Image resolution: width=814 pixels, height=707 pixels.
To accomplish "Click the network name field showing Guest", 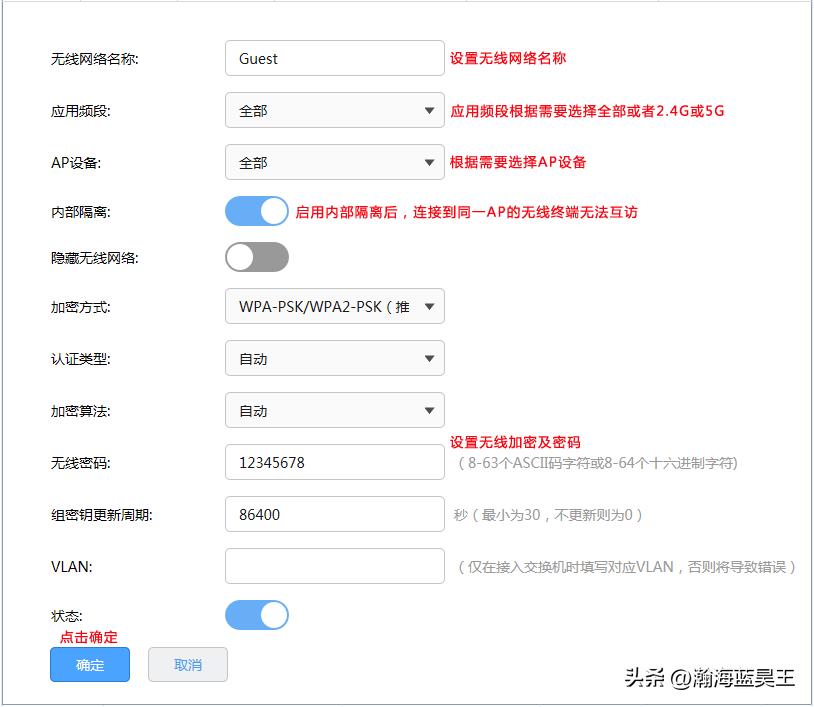I will pos(335,58).
